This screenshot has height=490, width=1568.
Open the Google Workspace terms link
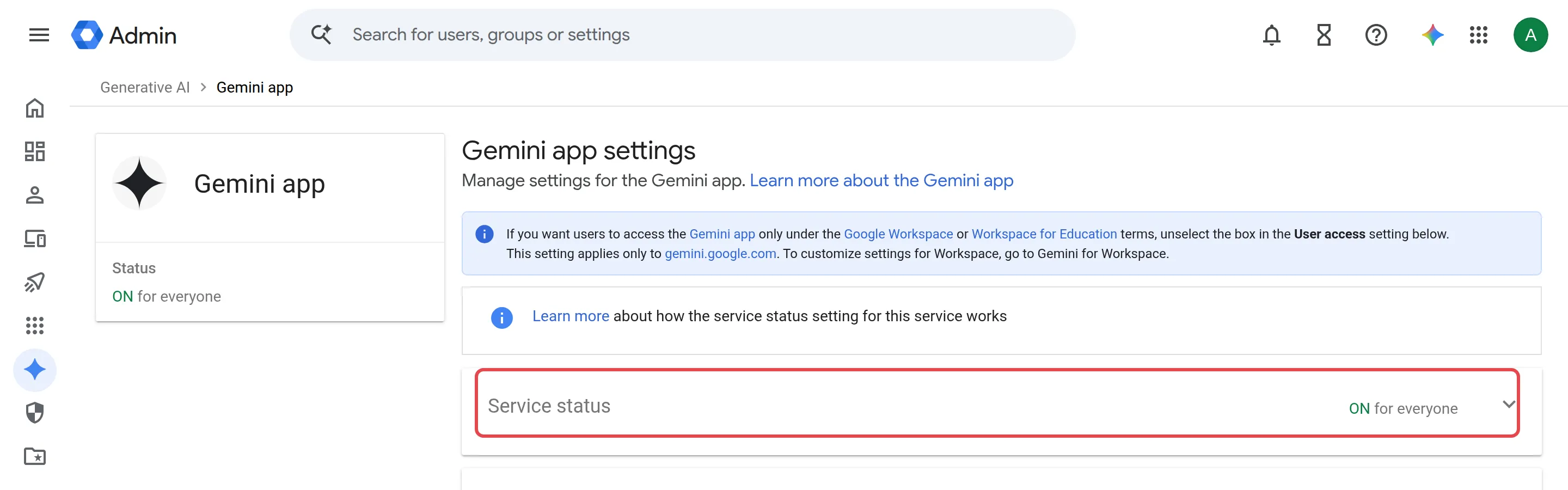(898, 234)
